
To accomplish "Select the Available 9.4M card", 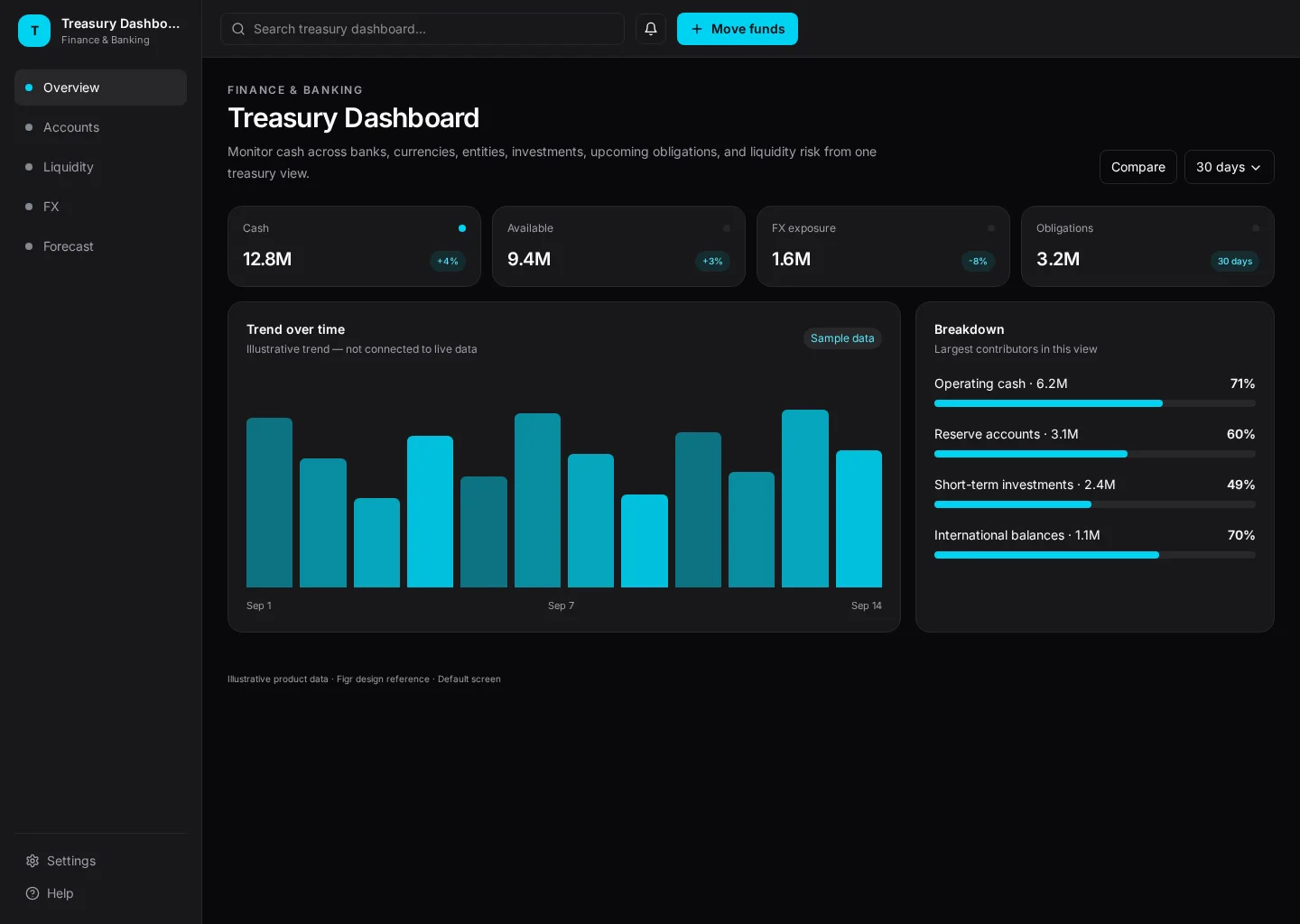I will (618, 246).
